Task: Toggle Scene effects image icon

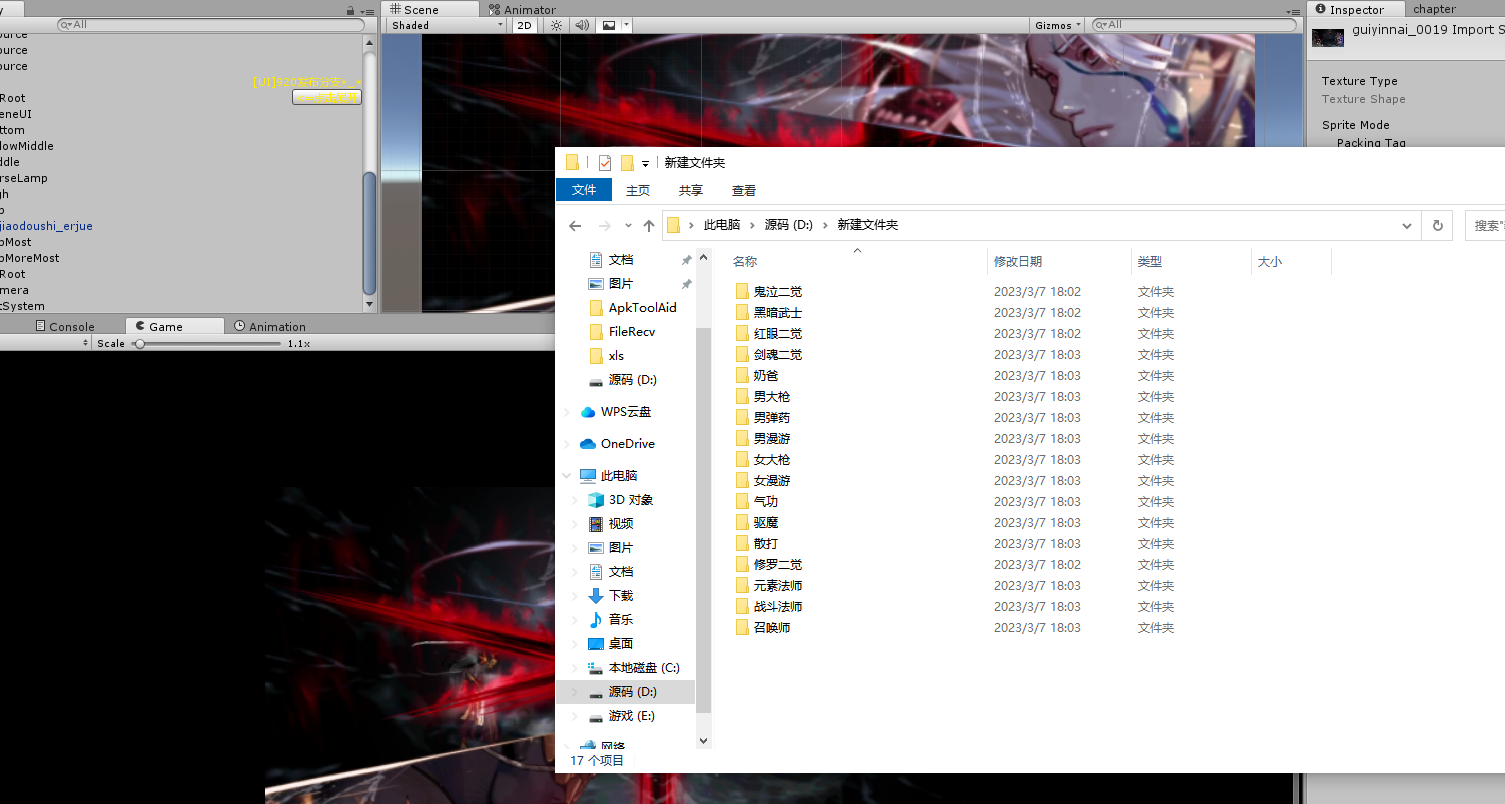Action: point(607,26)
